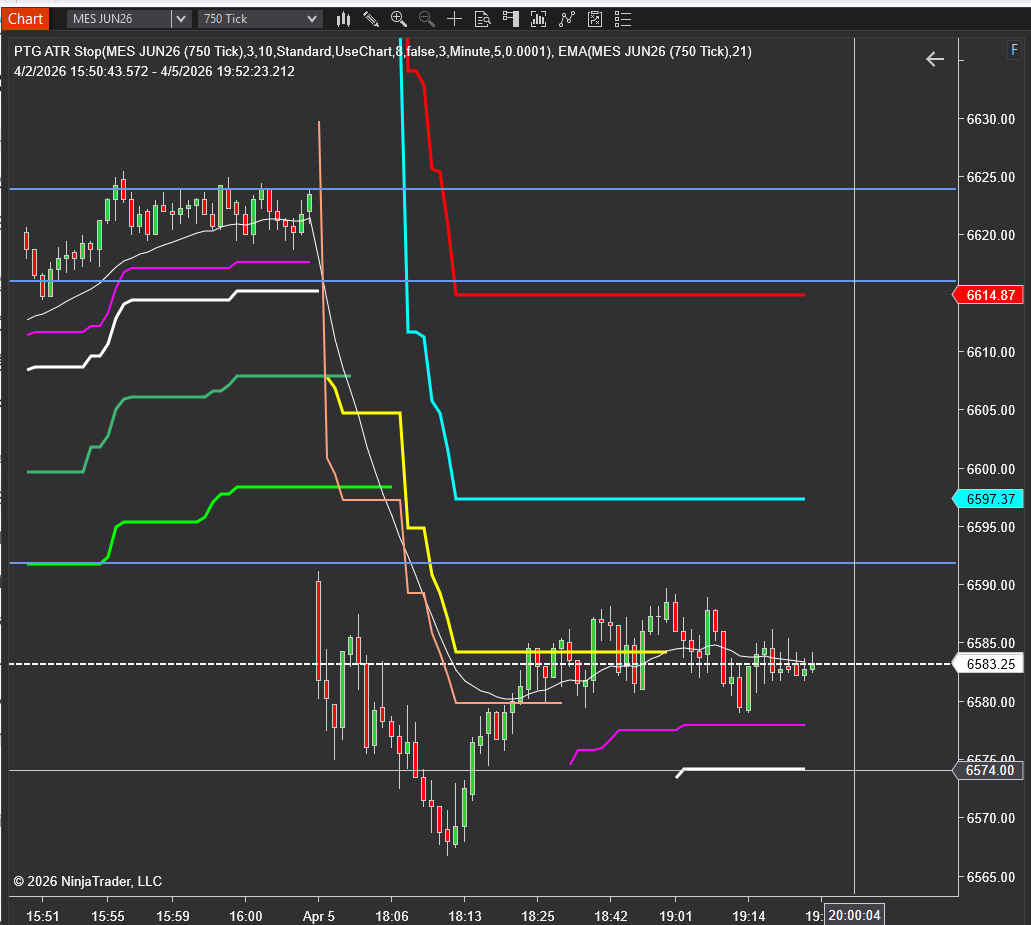
Task: Open the chart properties list icon
Action: 623,19
